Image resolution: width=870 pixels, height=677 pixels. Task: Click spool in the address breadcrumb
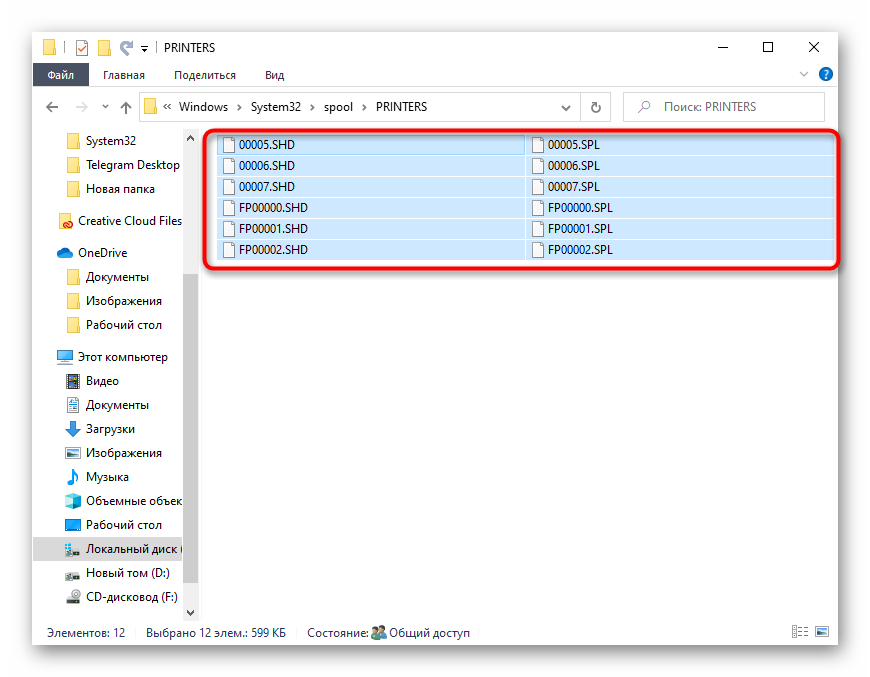(x=338, y=107)
